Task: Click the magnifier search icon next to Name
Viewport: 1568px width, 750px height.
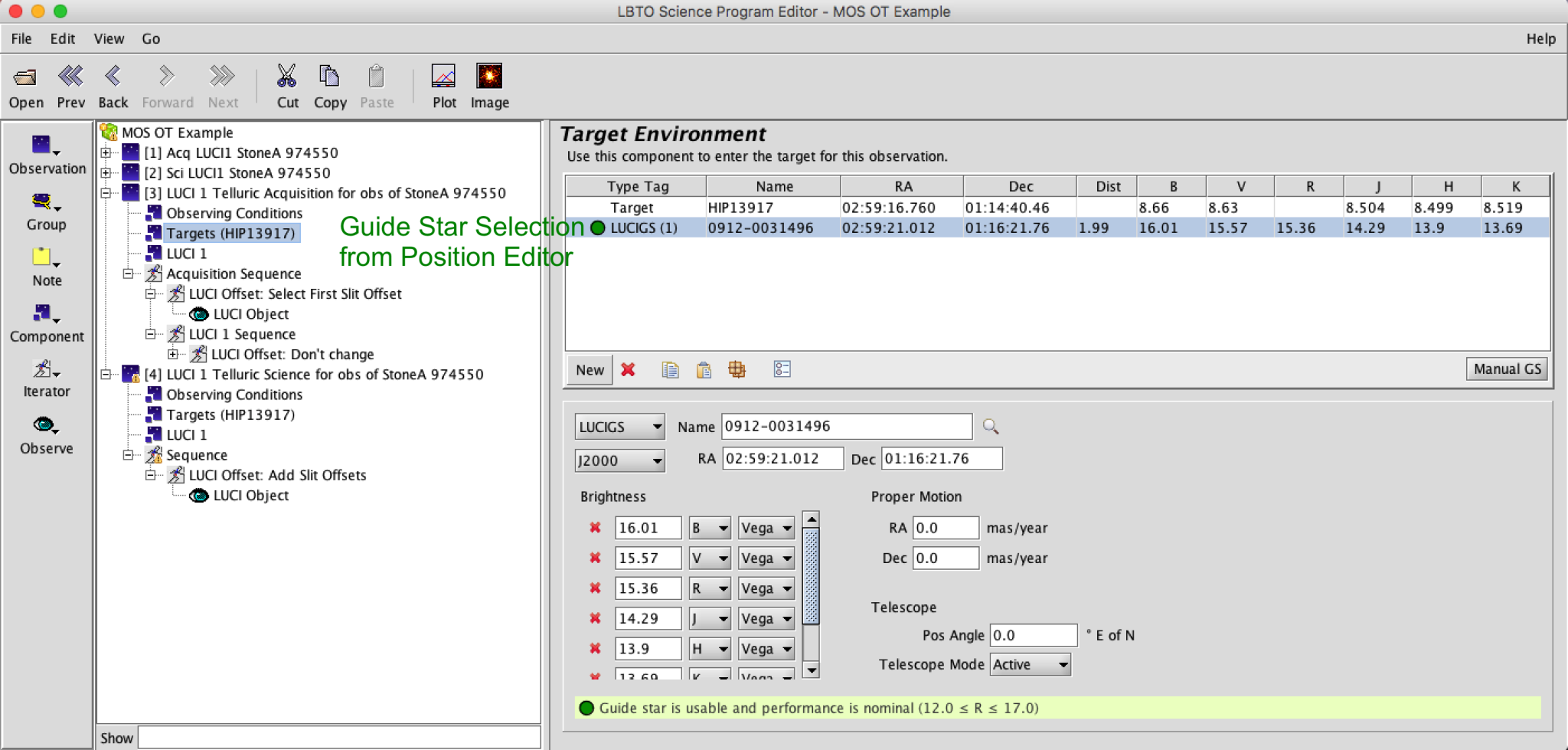Action: [991, 427]
